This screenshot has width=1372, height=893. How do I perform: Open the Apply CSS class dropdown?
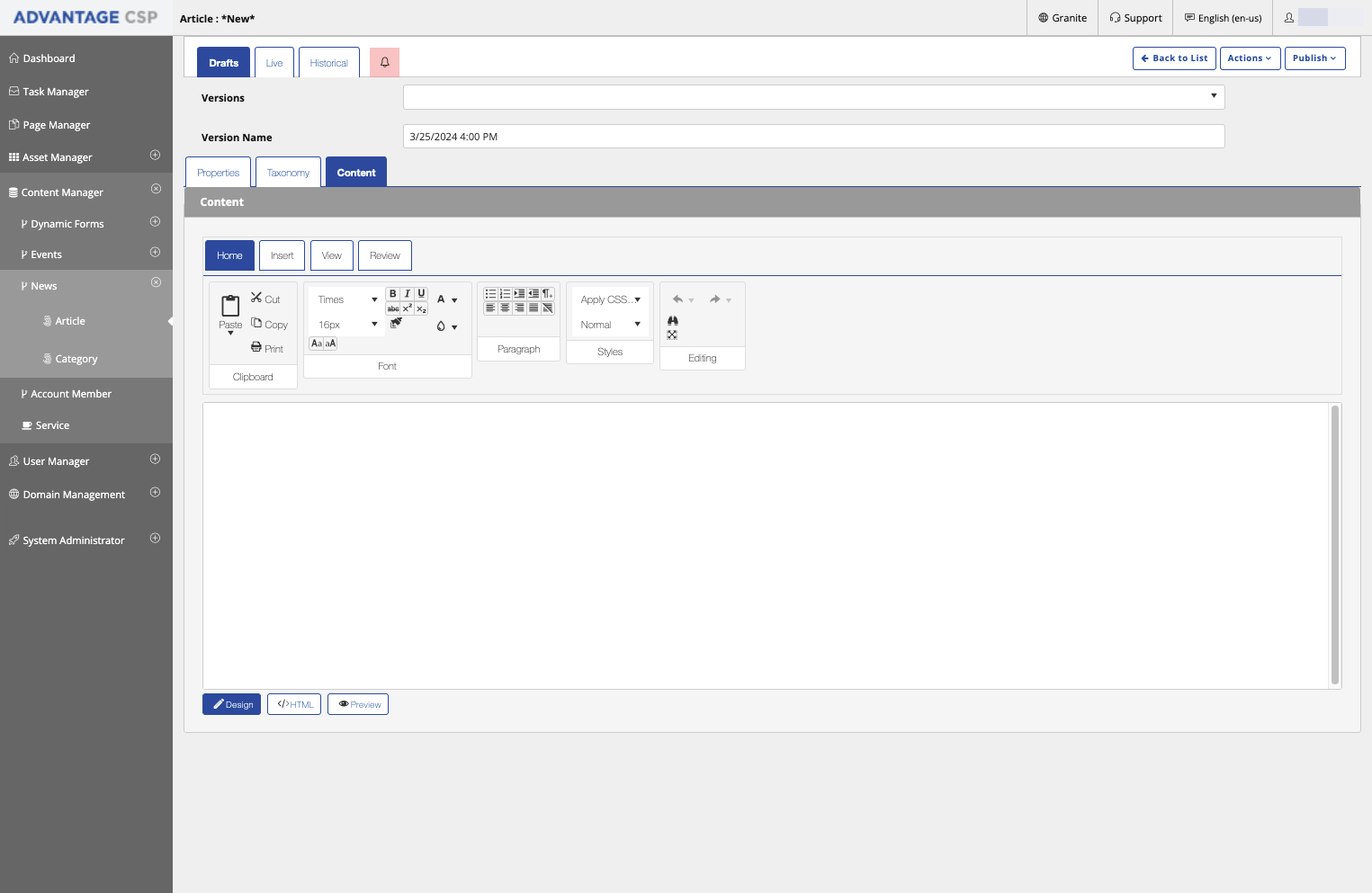(x=610, y=299)
